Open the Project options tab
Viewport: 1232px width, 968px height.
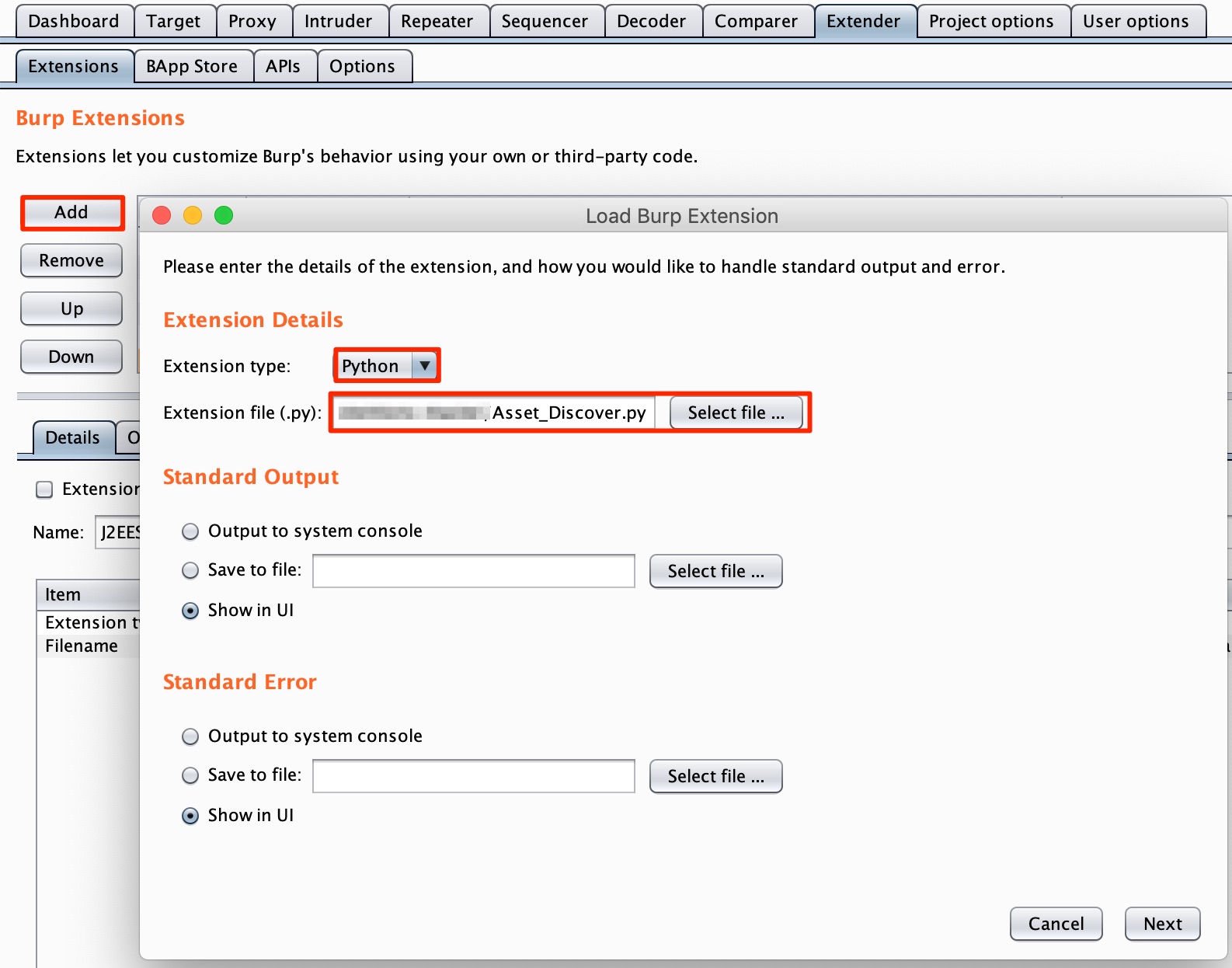992,21
